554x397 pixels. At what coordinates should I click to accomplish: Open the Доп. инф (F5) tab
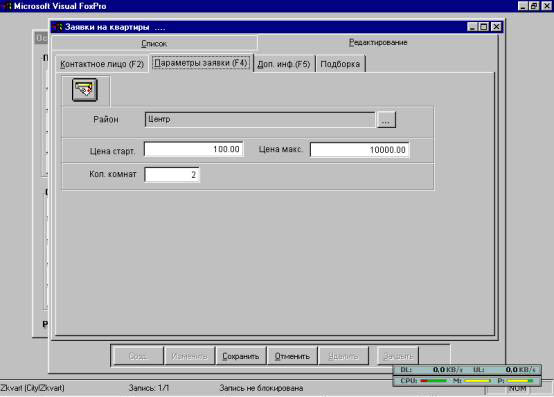coord(284,64)
